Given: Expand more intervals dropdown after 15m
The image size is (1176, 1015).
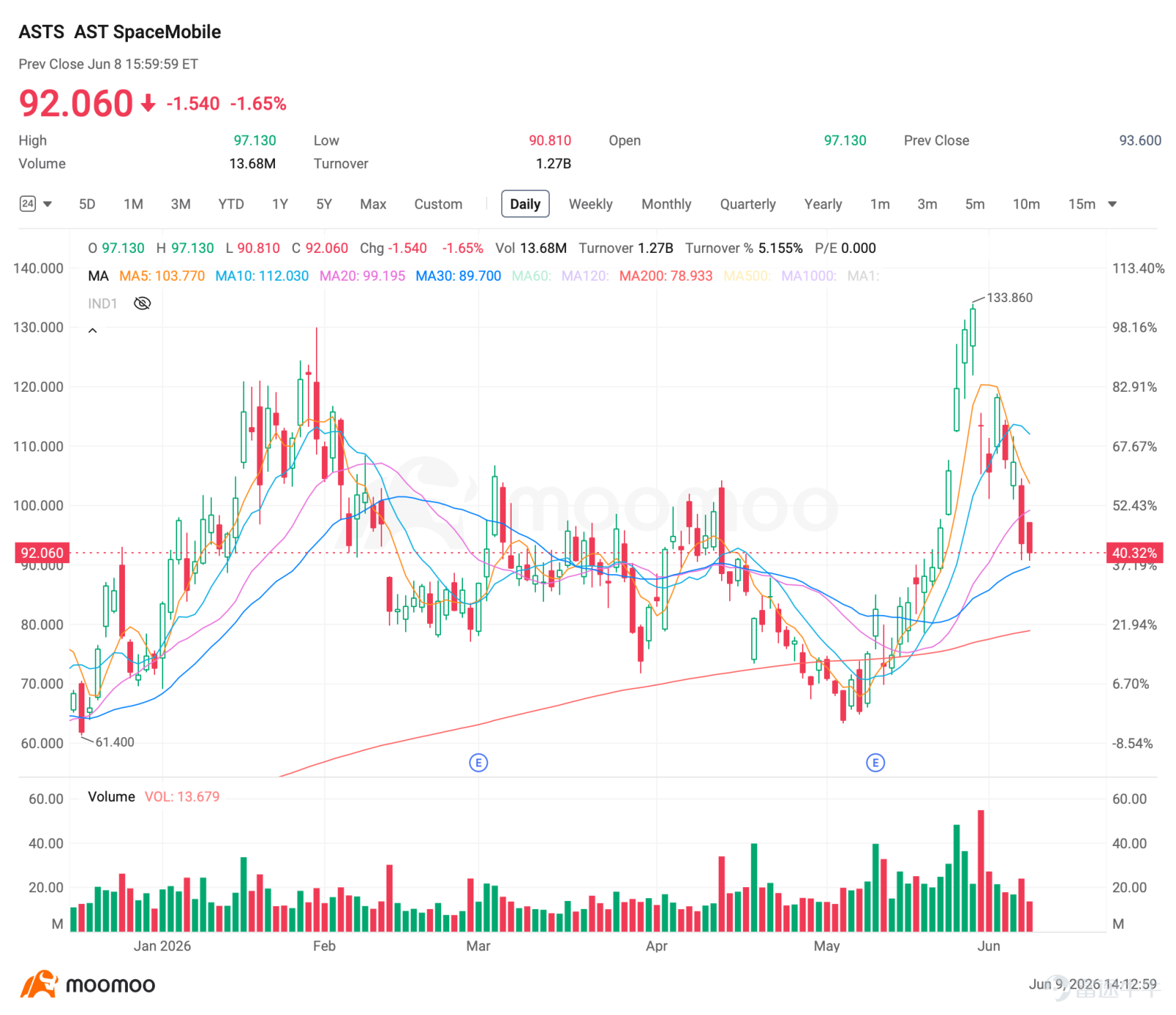Looking at the screenshot, I should pyautogui.click(x=1112, y=204).
